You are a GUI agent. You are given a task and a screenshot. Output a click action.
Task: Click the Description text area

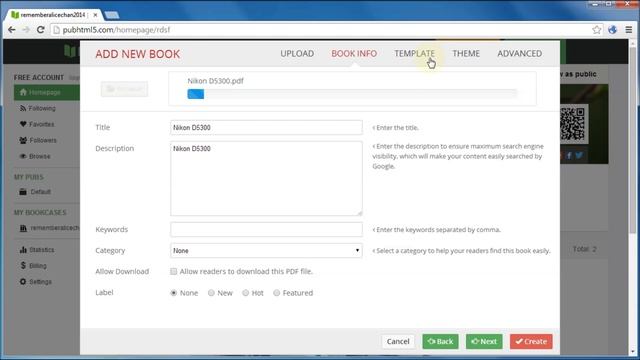[266, 178]
